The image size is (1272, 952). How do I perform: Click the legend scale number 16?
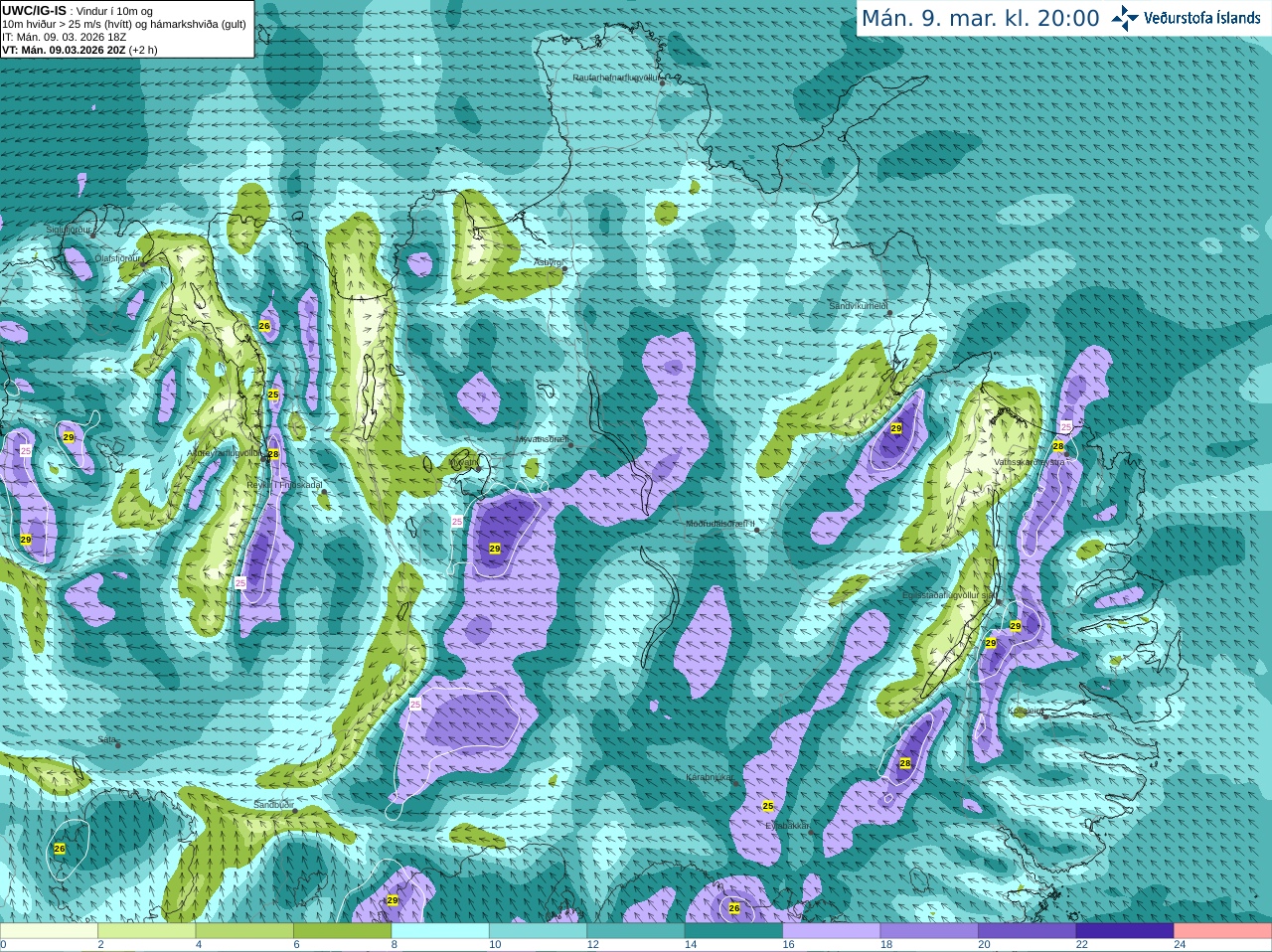[x=789, y=945]
